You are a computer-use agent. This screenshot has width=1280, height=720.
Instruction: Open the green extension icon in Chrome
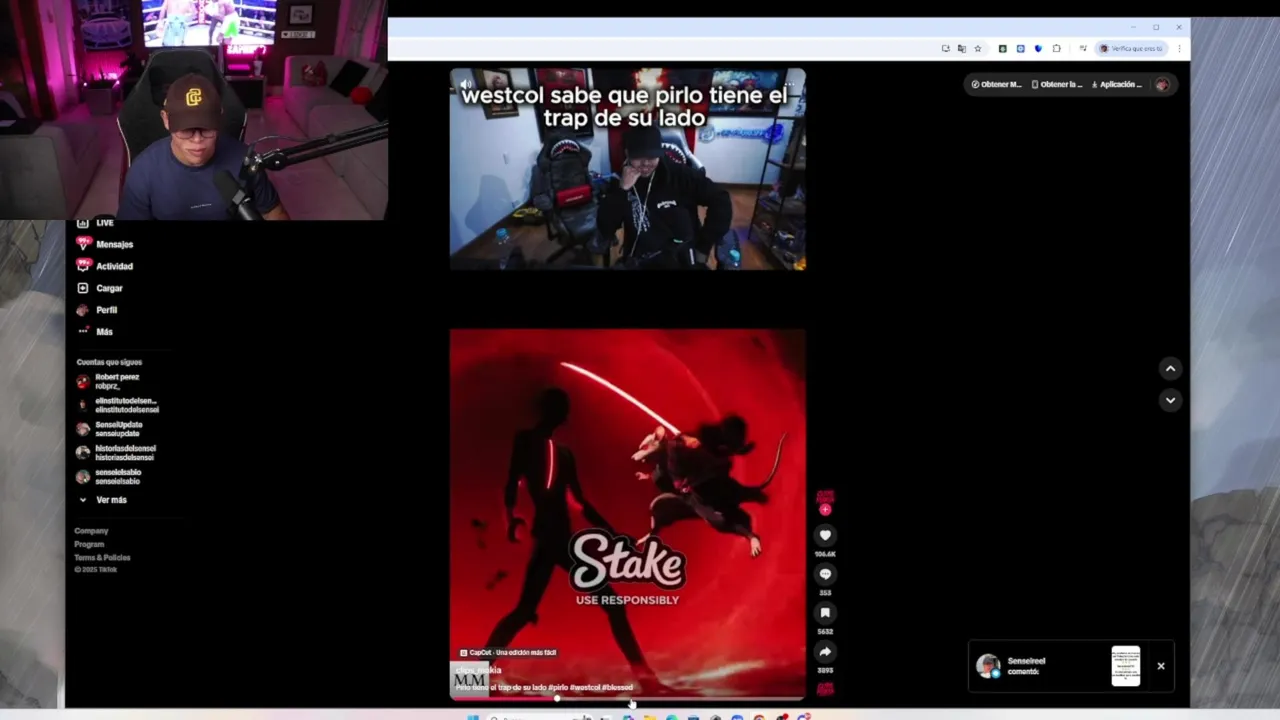point(1002,48)
